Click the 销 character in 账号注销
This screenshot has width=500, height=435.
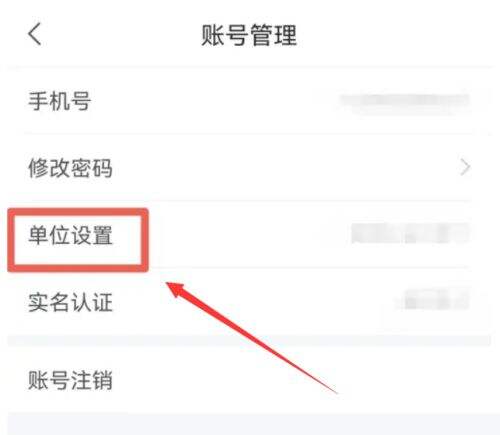point(102,380)
